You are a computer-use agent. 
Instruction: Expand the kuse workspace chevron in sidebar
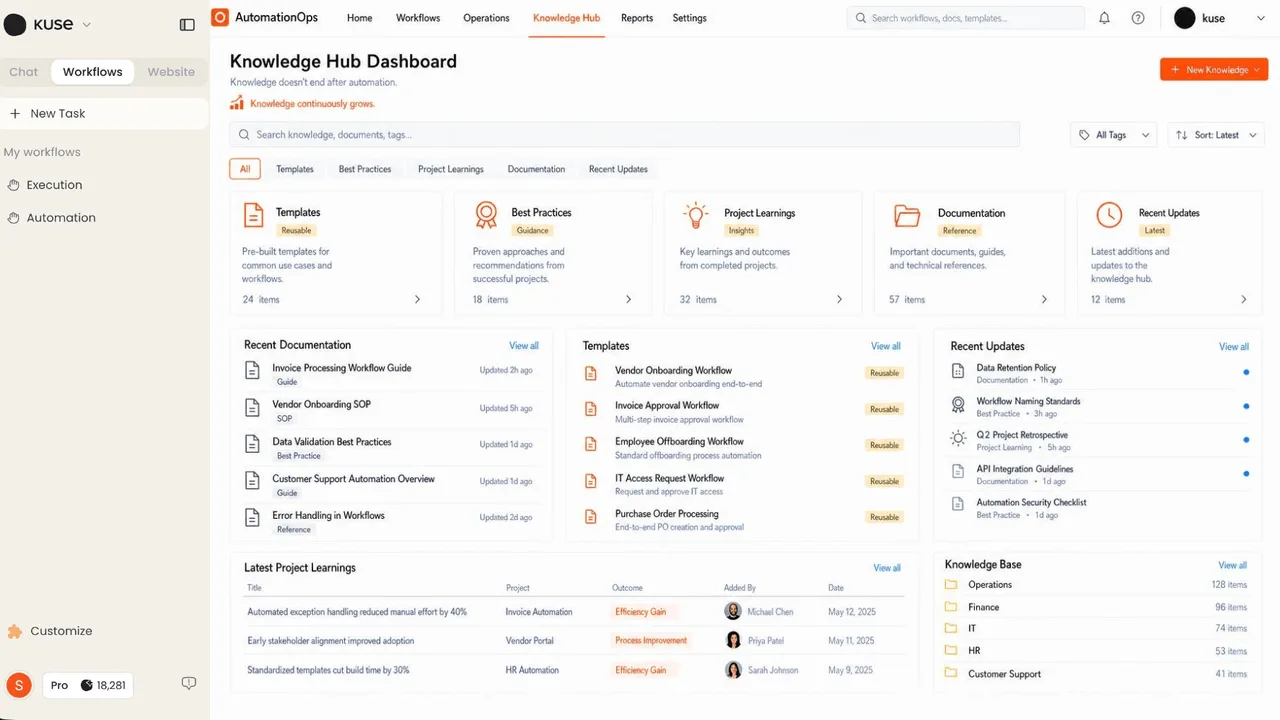coord(86,25)
